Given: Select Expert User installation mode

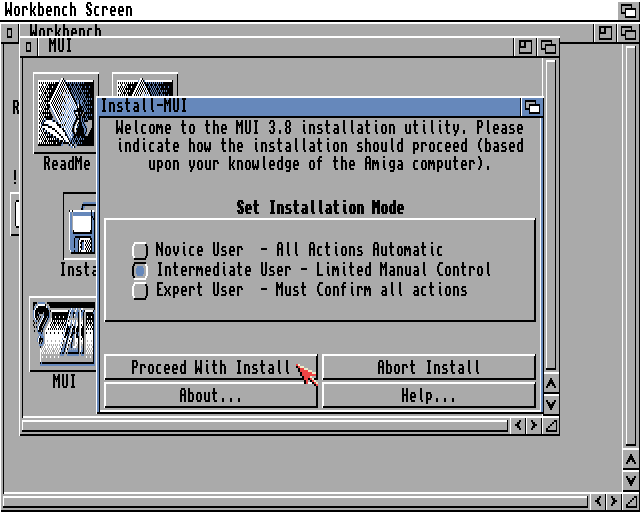Looking at the screenshot, I should [x=140, y=290].
